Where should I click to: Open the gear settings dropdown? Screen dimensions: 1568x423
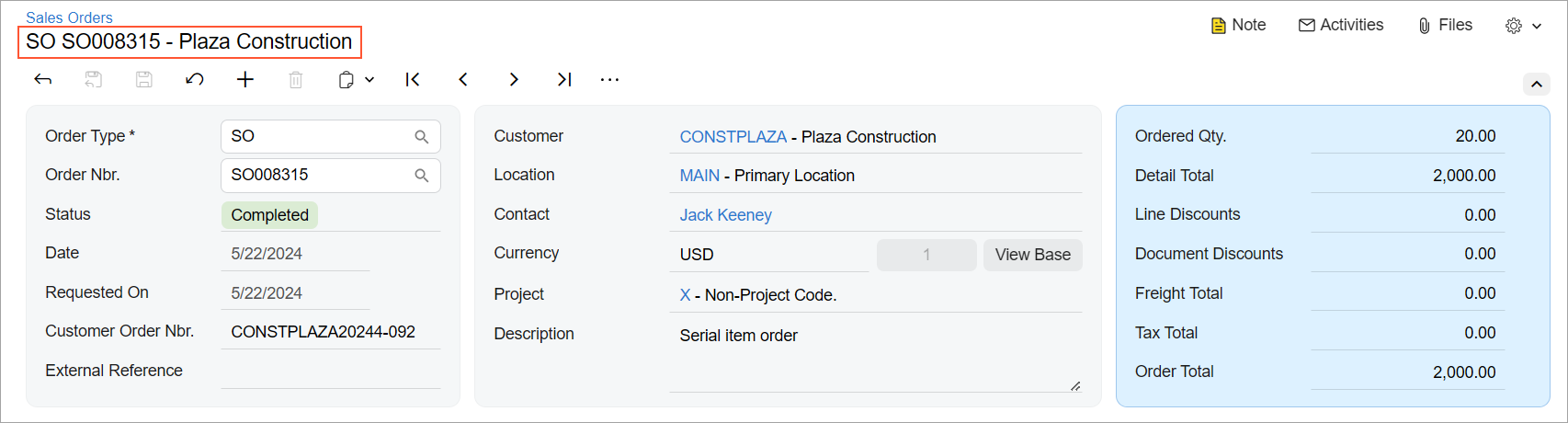(1523, 26)
